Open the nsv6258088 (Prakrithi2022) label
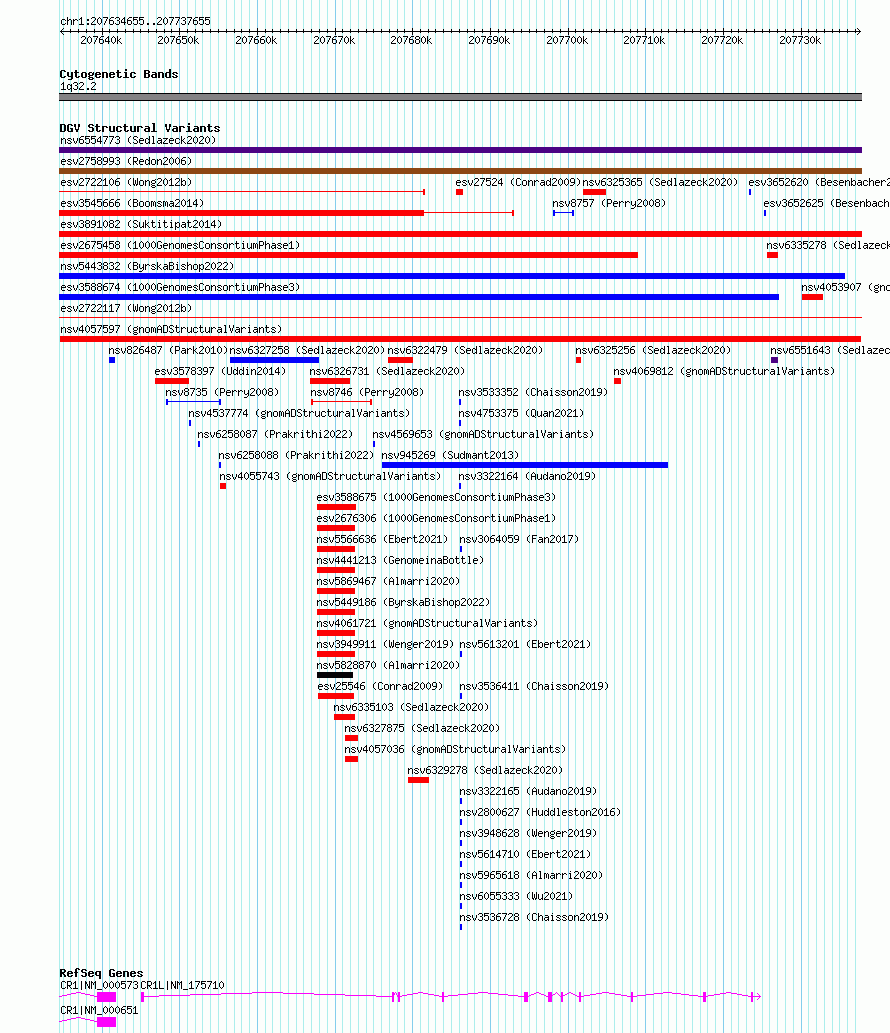The image size is (890, 1033). [x=296, y=456]
